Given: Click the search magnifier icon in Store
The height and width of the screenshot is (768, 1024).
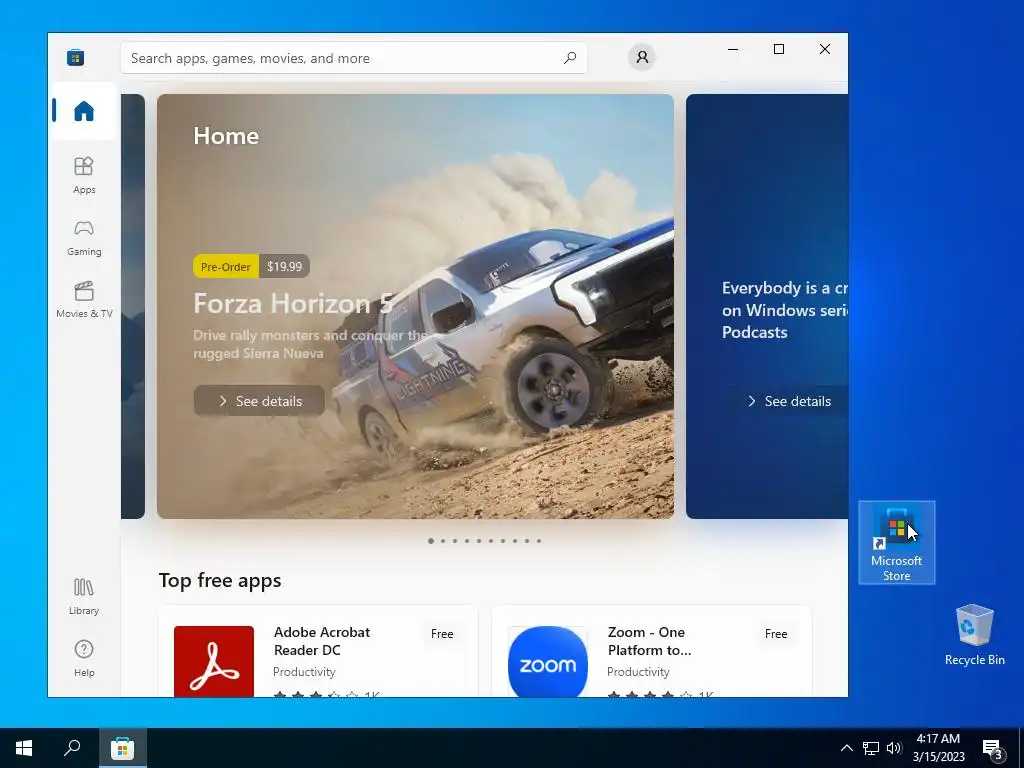Looking at the screenshot, I should tap(569, 58).
